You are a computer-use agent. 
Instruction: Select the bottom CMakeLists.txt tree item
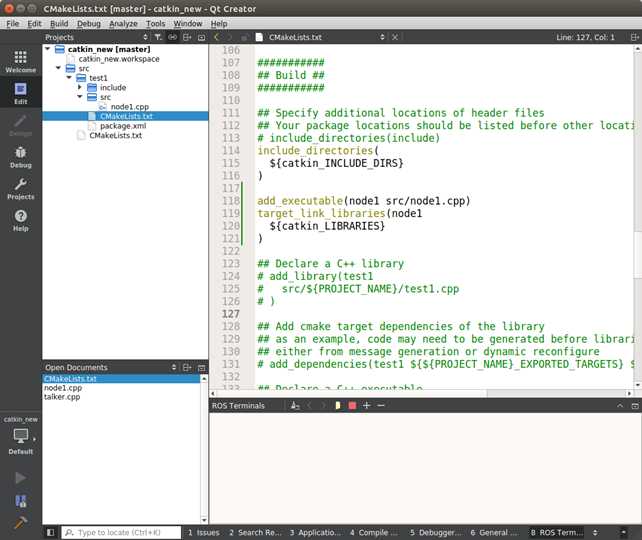coord(115,135)
